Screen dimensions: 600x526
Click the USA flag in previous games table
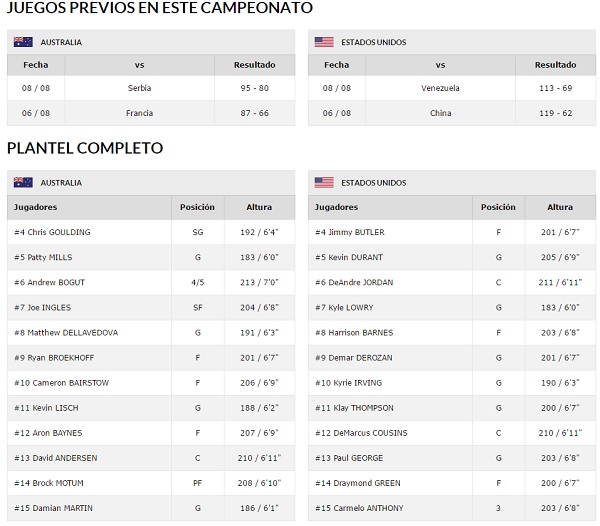(324, 42)
